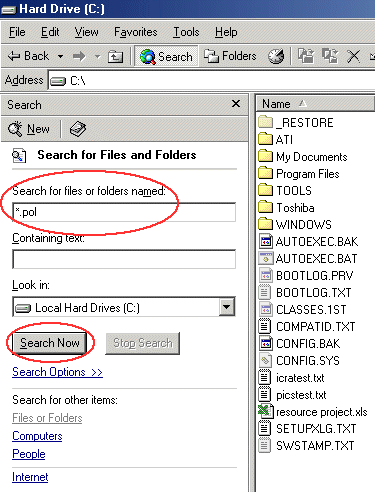Select the Toshiba folder
375x492 pixels.
pyautogui.click(x=286, y=207)
